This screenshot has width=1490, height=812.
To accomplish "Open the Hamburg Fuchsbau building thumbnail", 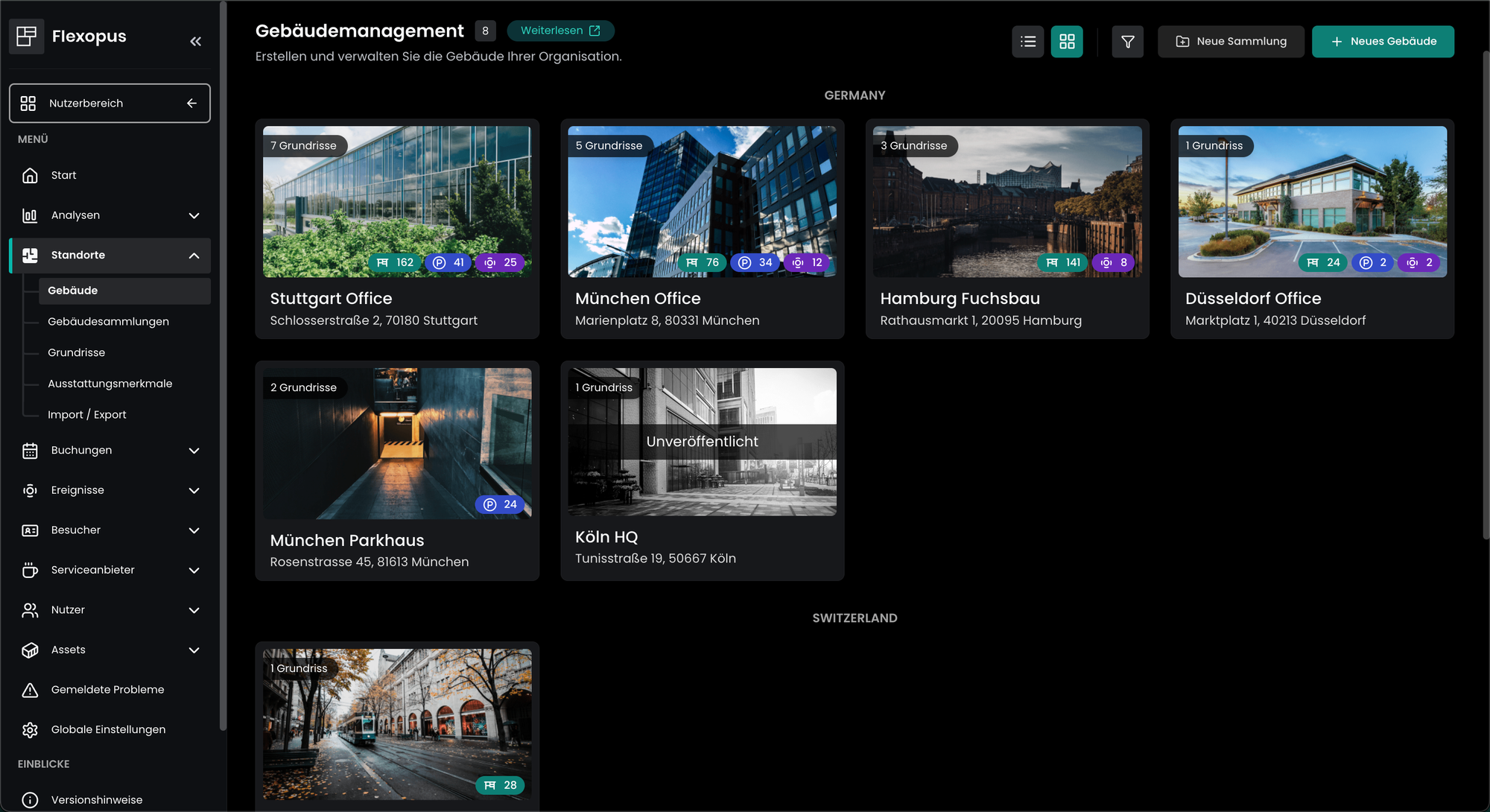I will click(x=1006, y=202).
